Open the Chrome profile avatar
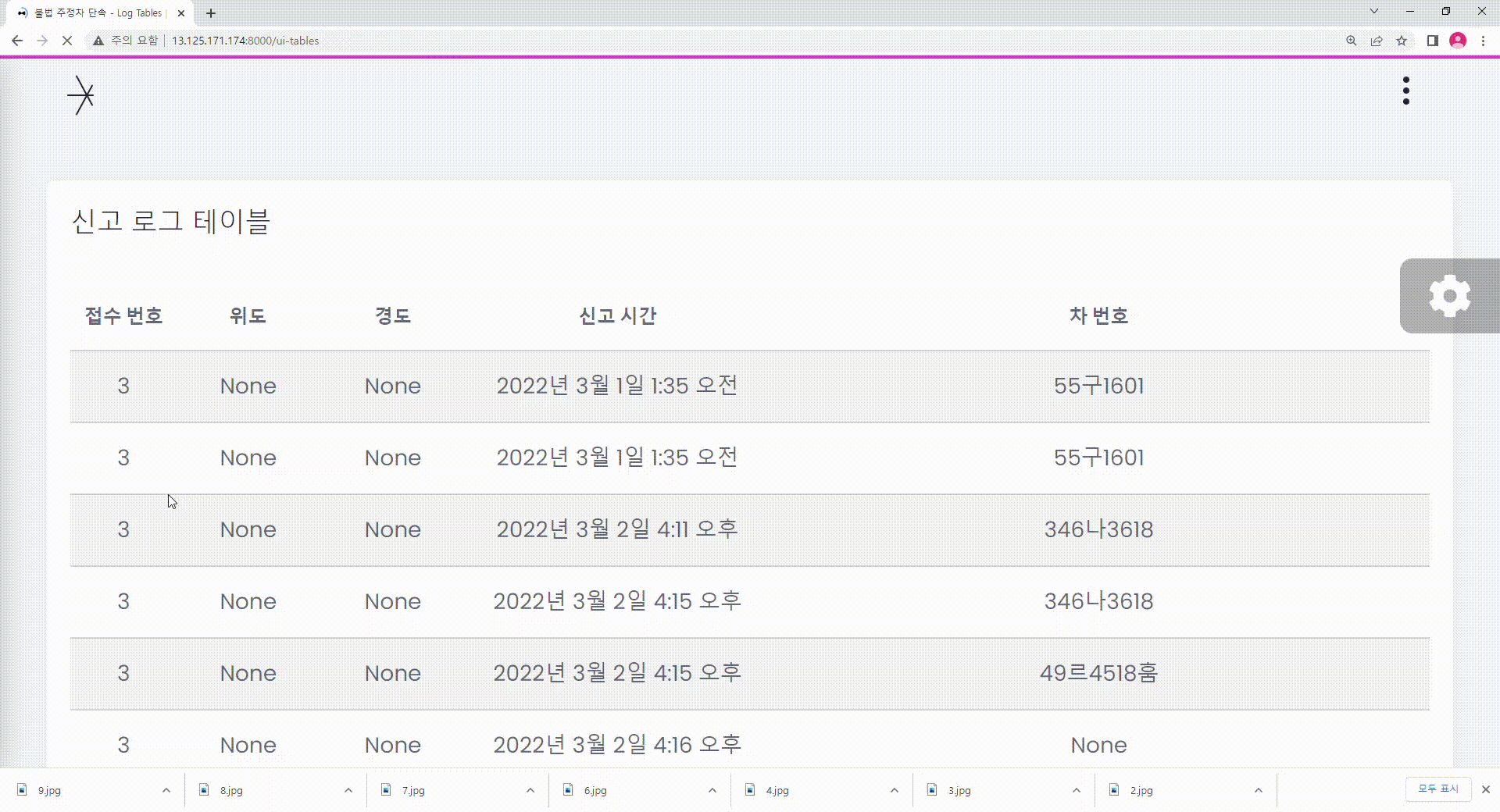 (1458, 41)
